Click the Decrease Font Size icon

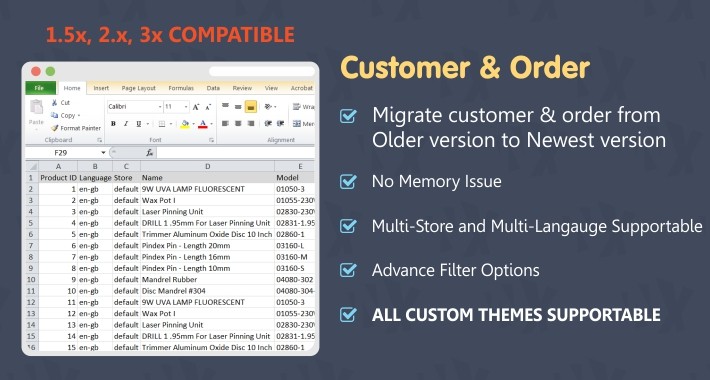tap(208, 107)
